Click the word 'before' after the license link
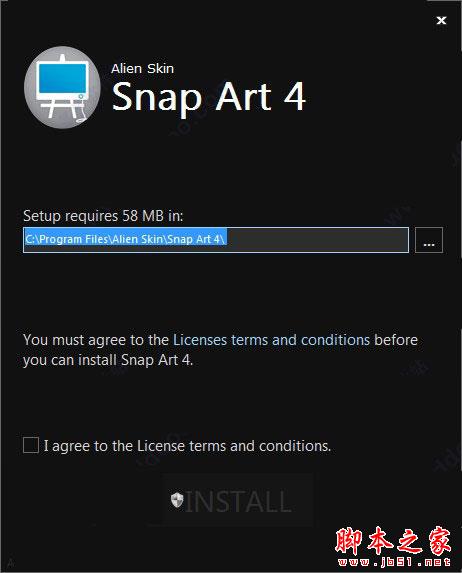Screen dimensions: 462x573 tap(396, 340)
